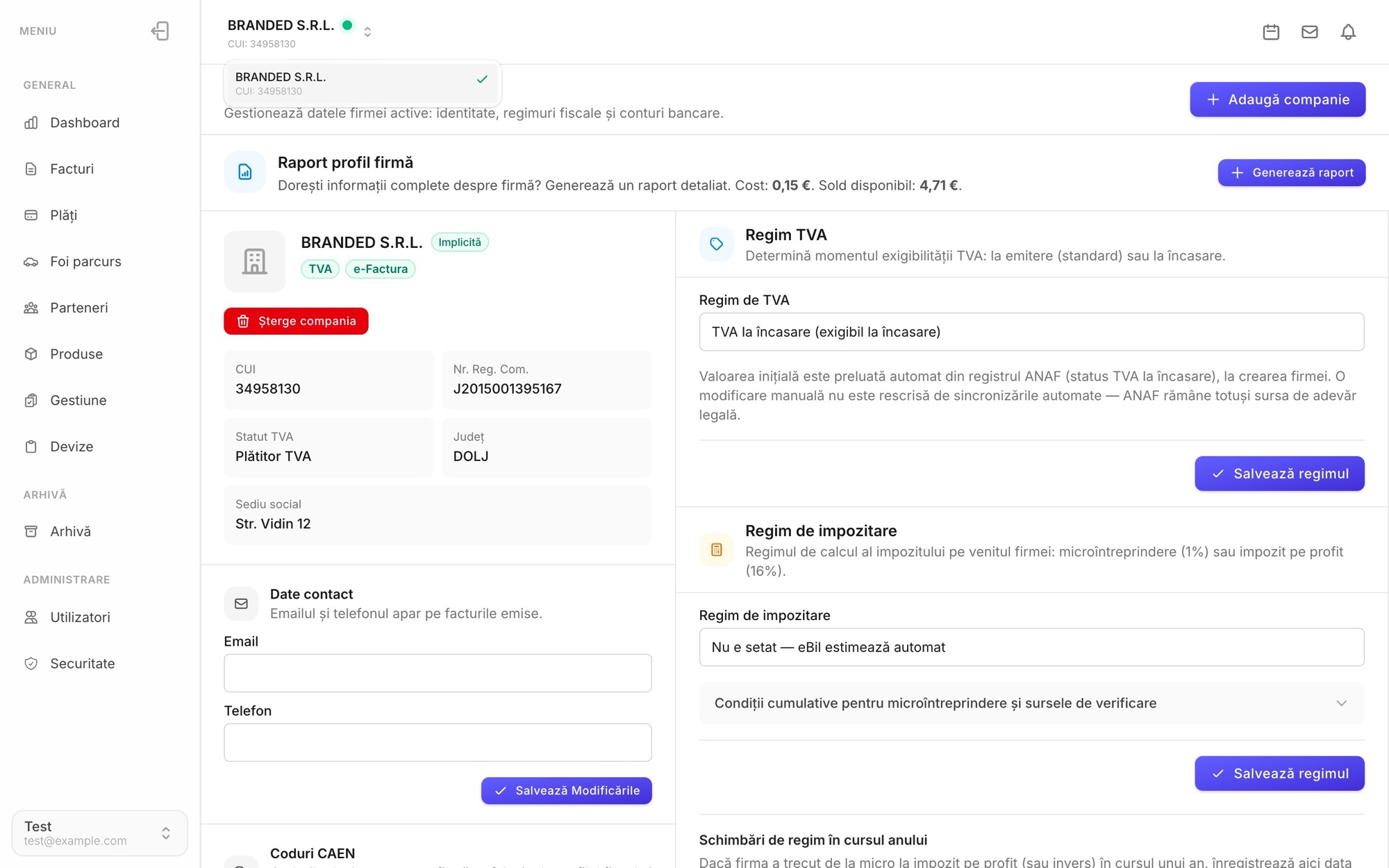Open the calendar icon in the header
This screenshot has height=868, width=1389.
pos(1271,32)
